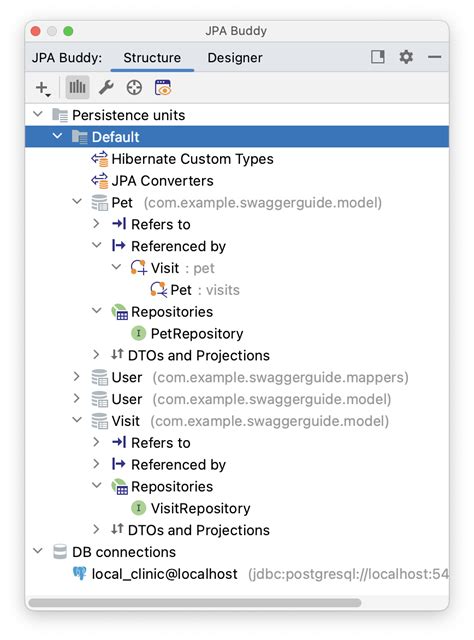
Task: Click table icon of User mappers entity
Action: pyautogui.click(x=100, y=377)
